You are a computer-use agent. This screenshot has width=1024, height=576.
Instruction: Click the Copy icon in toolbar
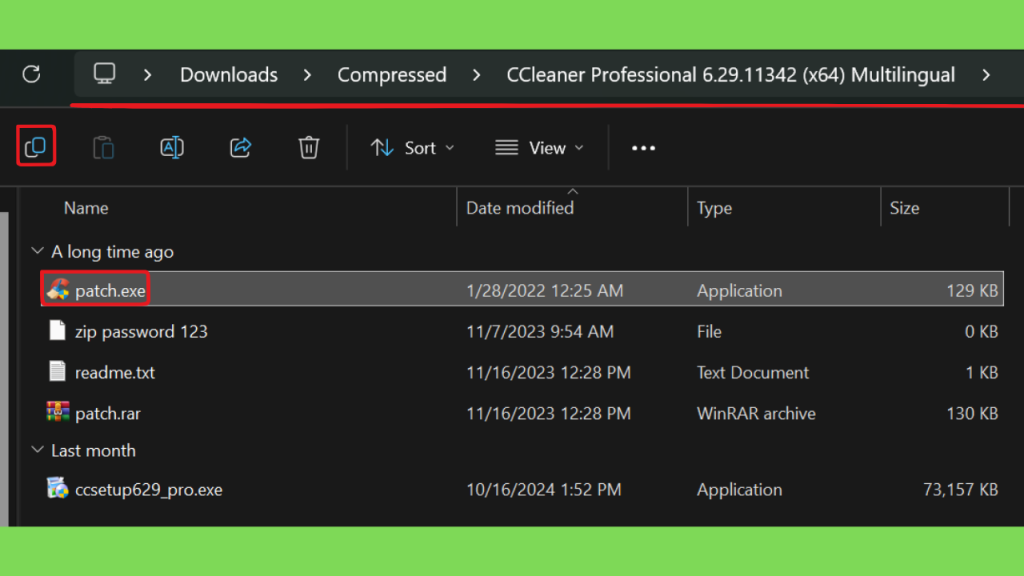[36, 146]
